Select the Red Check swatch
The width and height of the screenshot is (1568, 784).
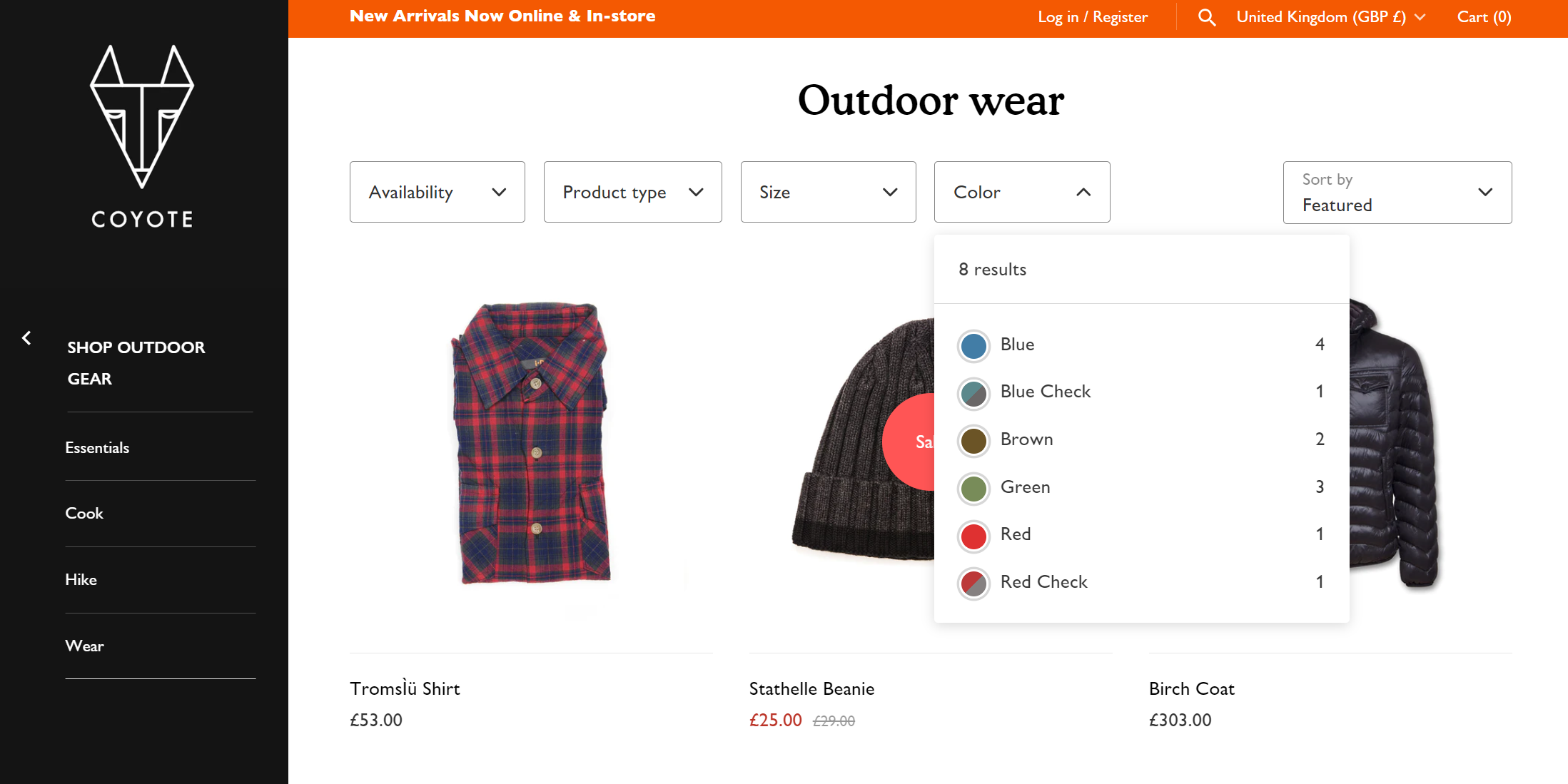tap(973, 584)
